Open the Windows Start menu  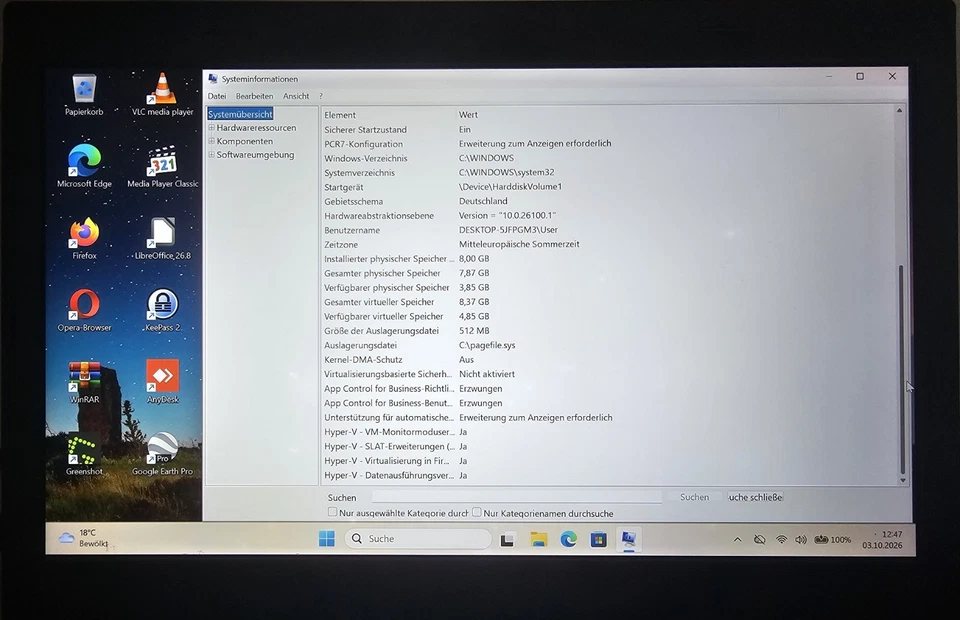[327, 539]
